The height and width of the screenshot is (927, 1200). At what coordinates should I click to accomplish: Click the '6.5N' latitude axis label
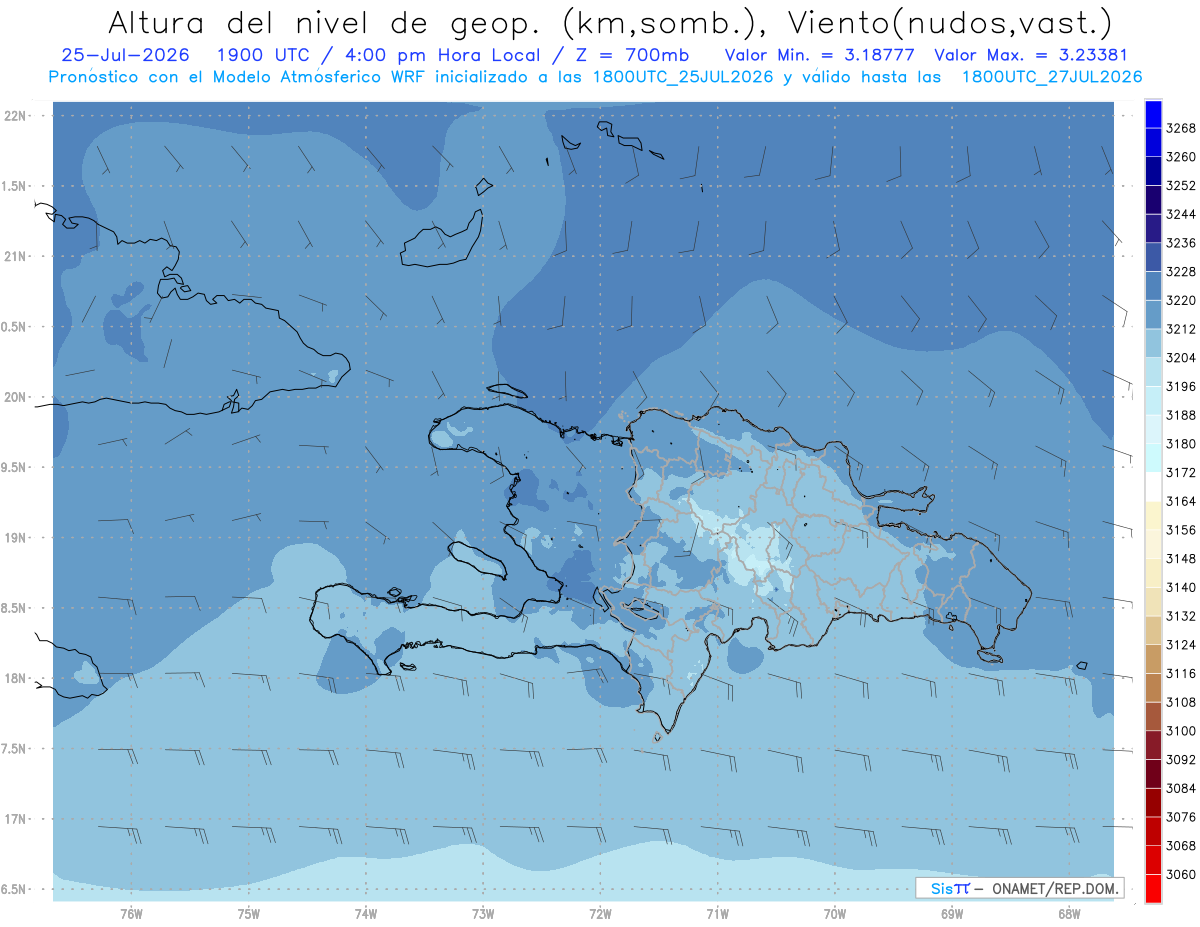click(15, 889)
